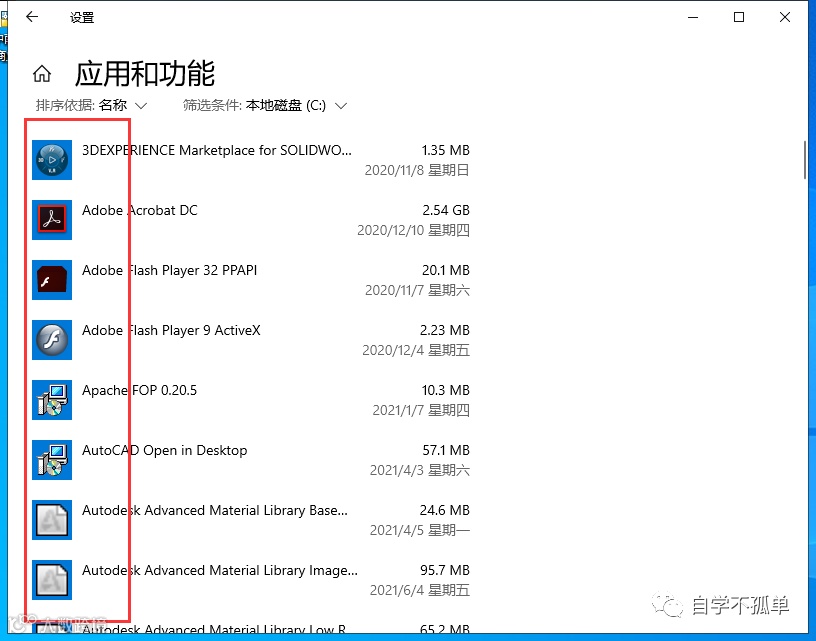Go back using the arrow in title bar
This screenshot has width=816, height=641.
click(32, 17)
